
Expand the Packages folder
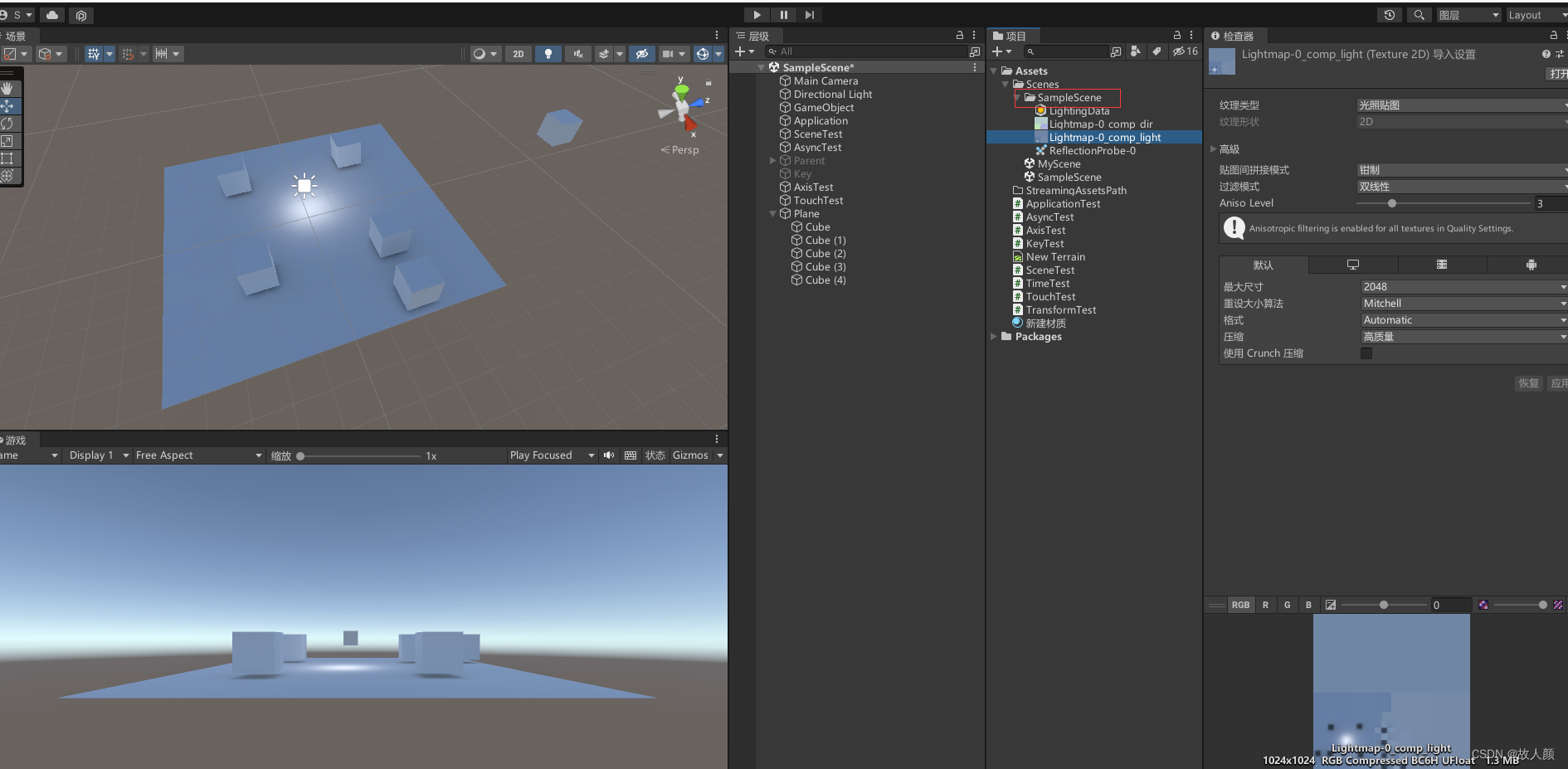click(x=994, y=337)
